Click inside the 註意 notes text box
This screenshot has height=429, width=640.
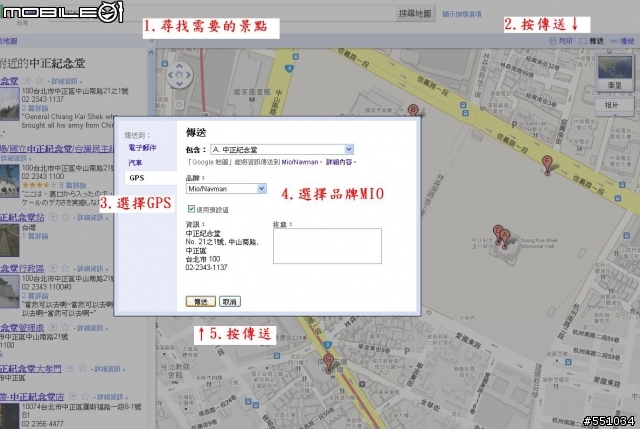(x=327, y=246)
